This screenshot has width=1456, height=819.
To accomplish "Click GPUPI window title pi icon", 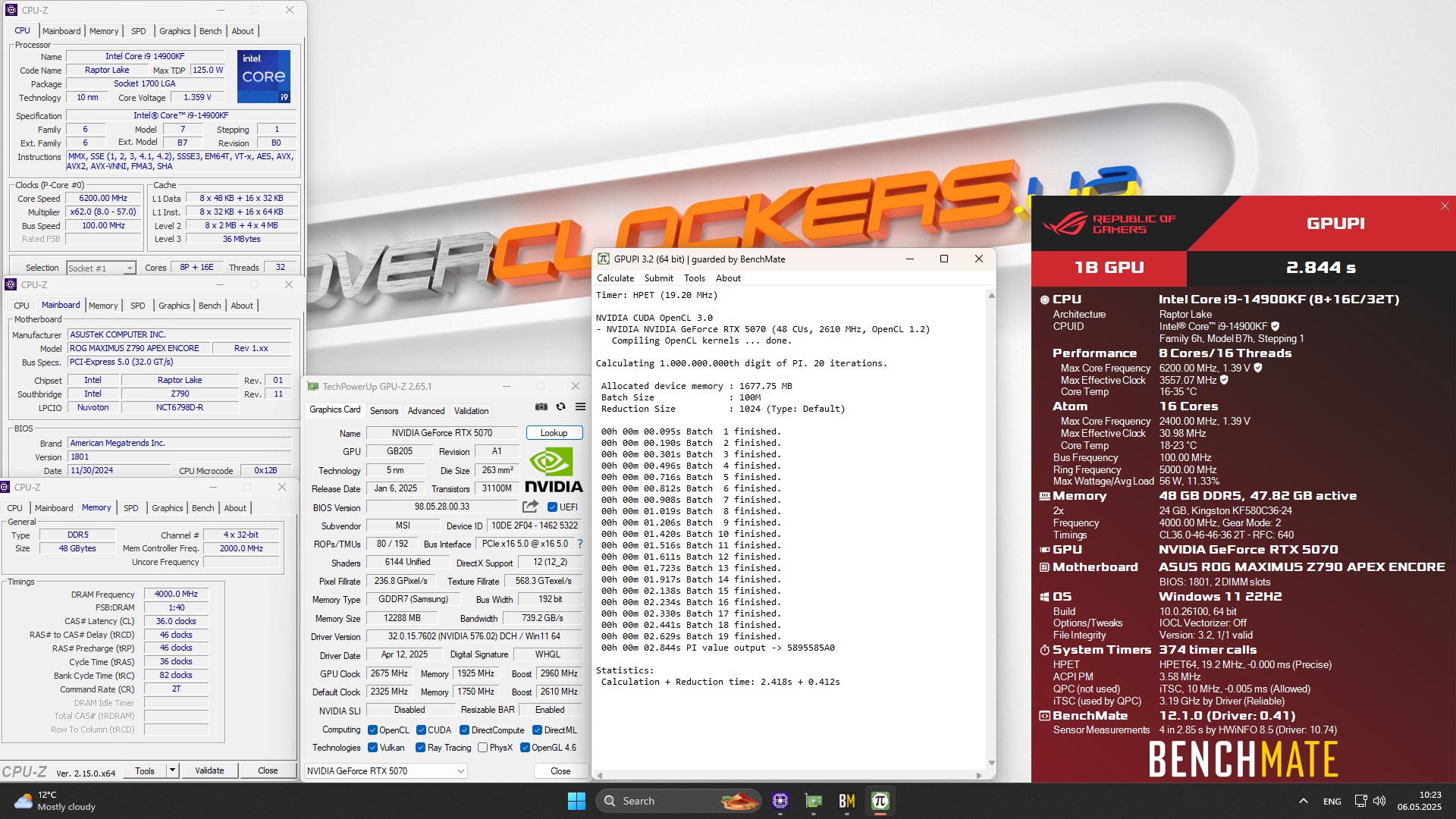I will pos(603,259).
